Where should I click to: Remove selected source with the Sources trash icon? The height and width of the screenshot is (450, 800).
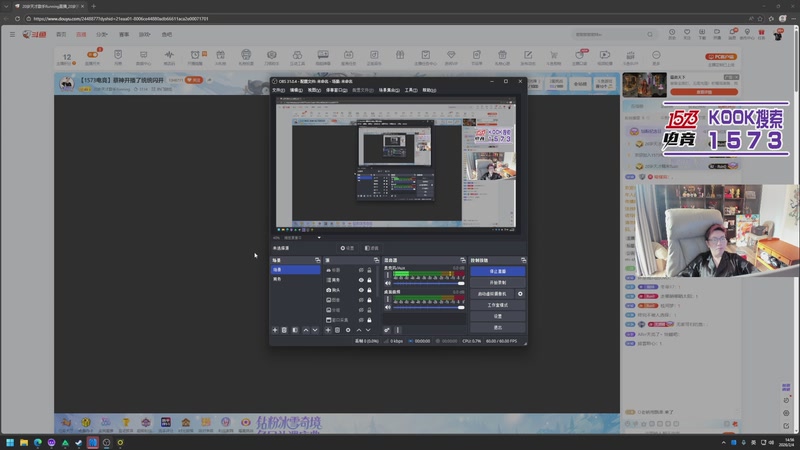(337, 330)
